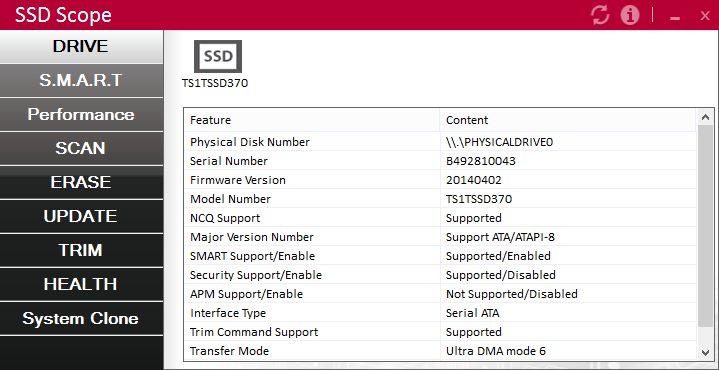Screen dimensions: 719x370
Task: Select the TS1TSSD370 SSD drive icon
Action: pos(218,56)
